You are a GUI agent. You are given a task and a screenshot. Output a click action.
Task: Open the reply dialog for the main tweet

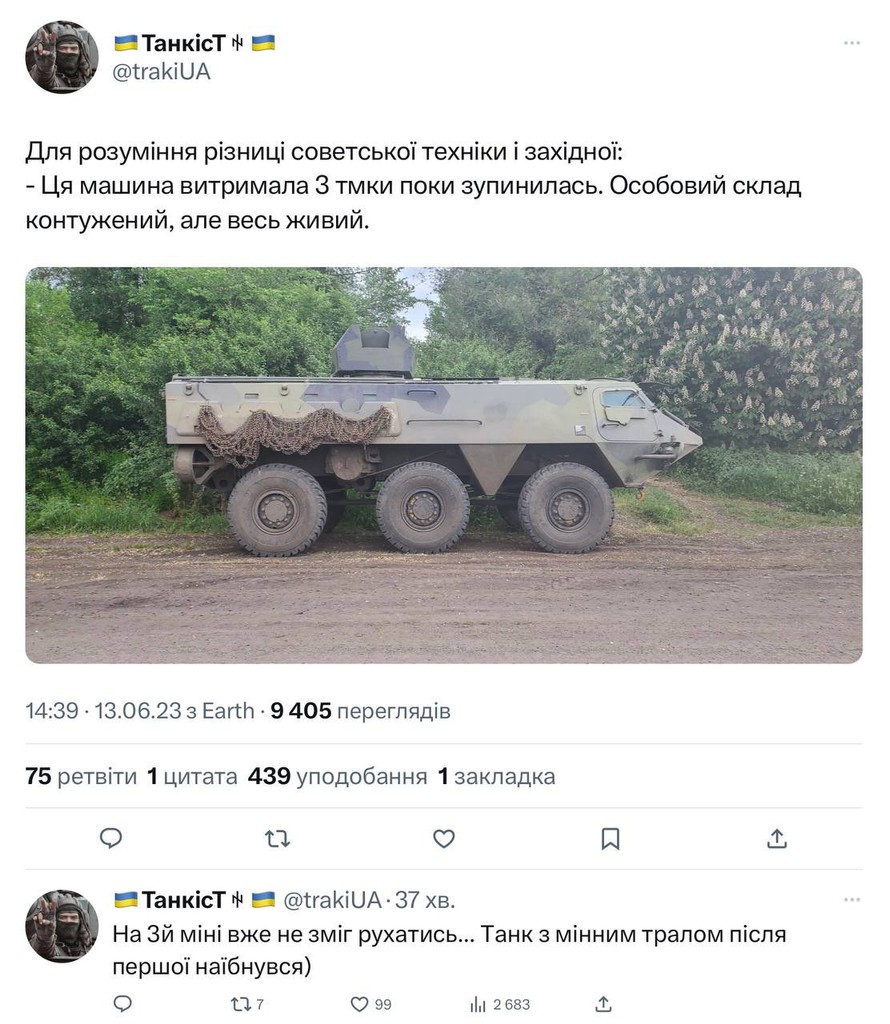point(112,839)
